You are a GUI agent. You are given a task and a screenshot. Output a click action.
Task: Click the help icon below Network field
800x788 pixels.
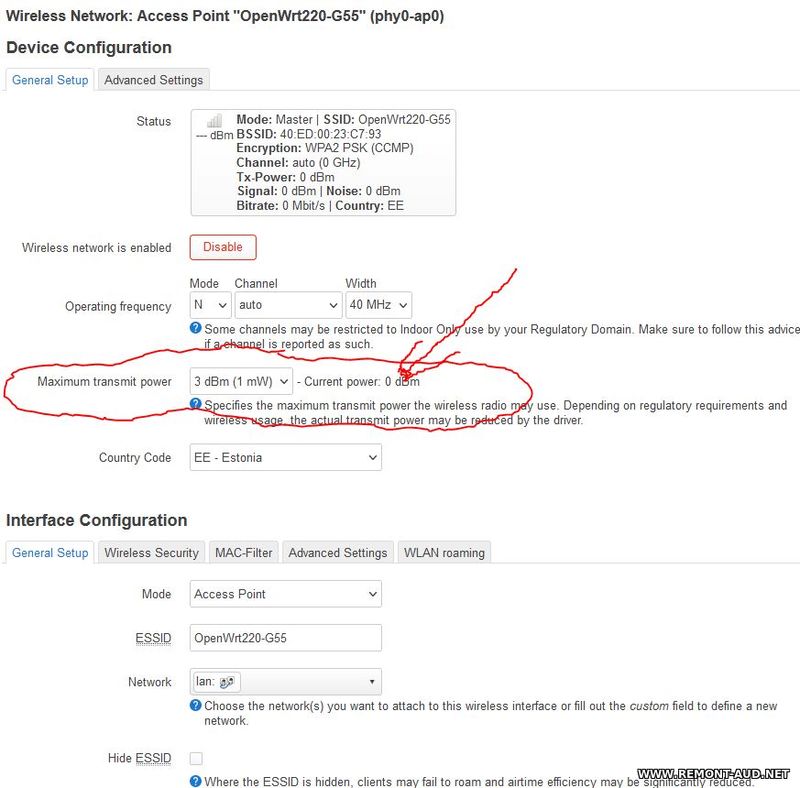click(x=196, y=706)
